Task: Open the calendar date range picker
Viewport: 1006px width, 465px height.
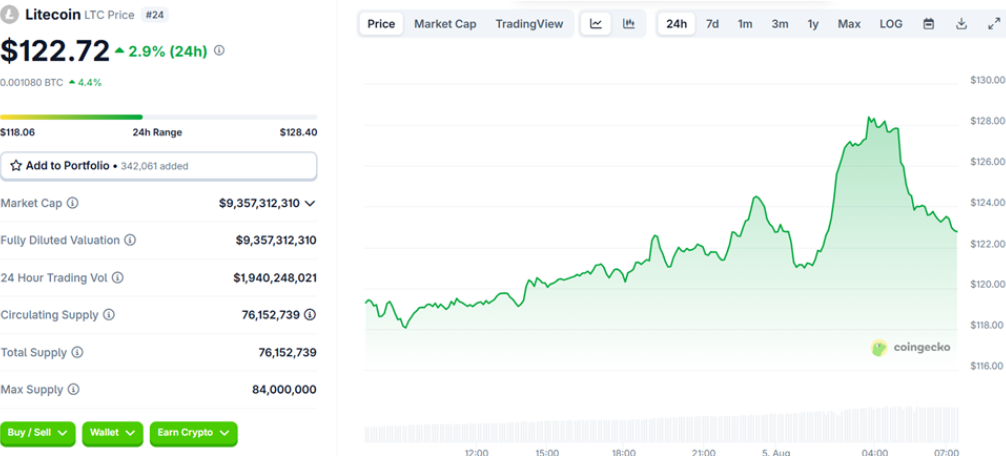Action: coord(928,24)
